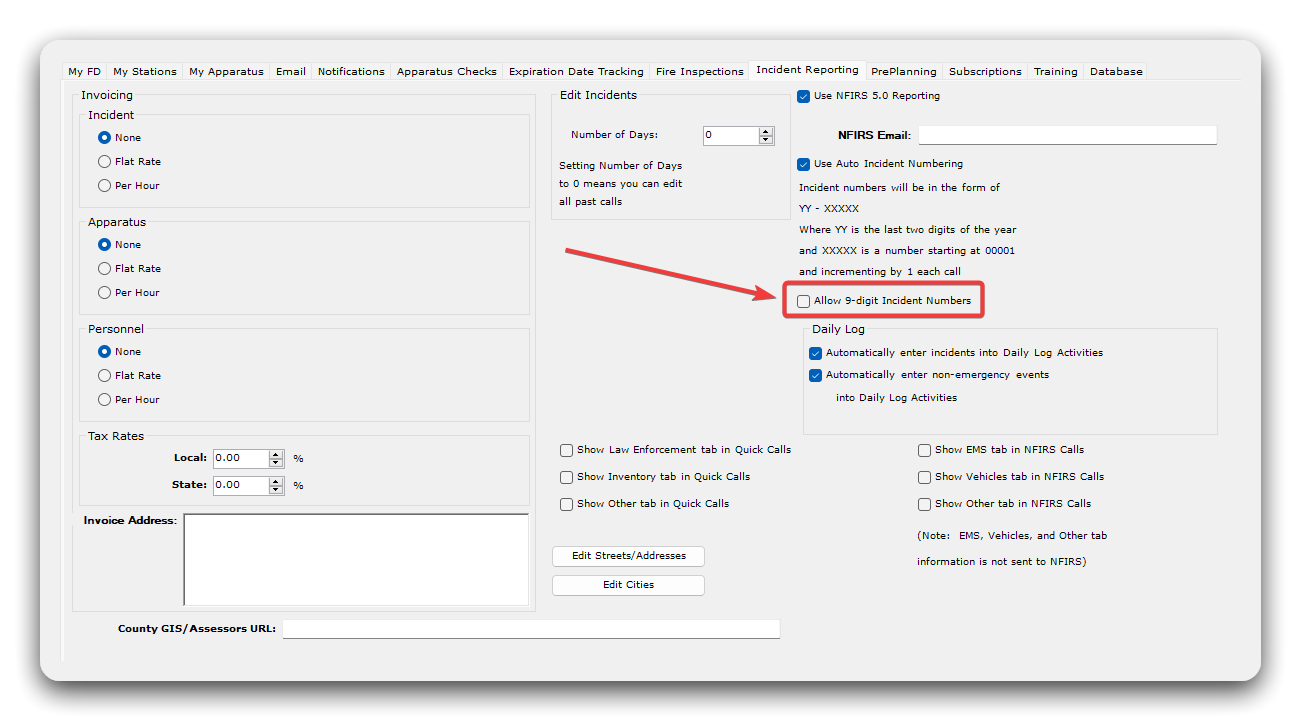Choose Per Hour for Personnel invoicing

click(104, 400)
